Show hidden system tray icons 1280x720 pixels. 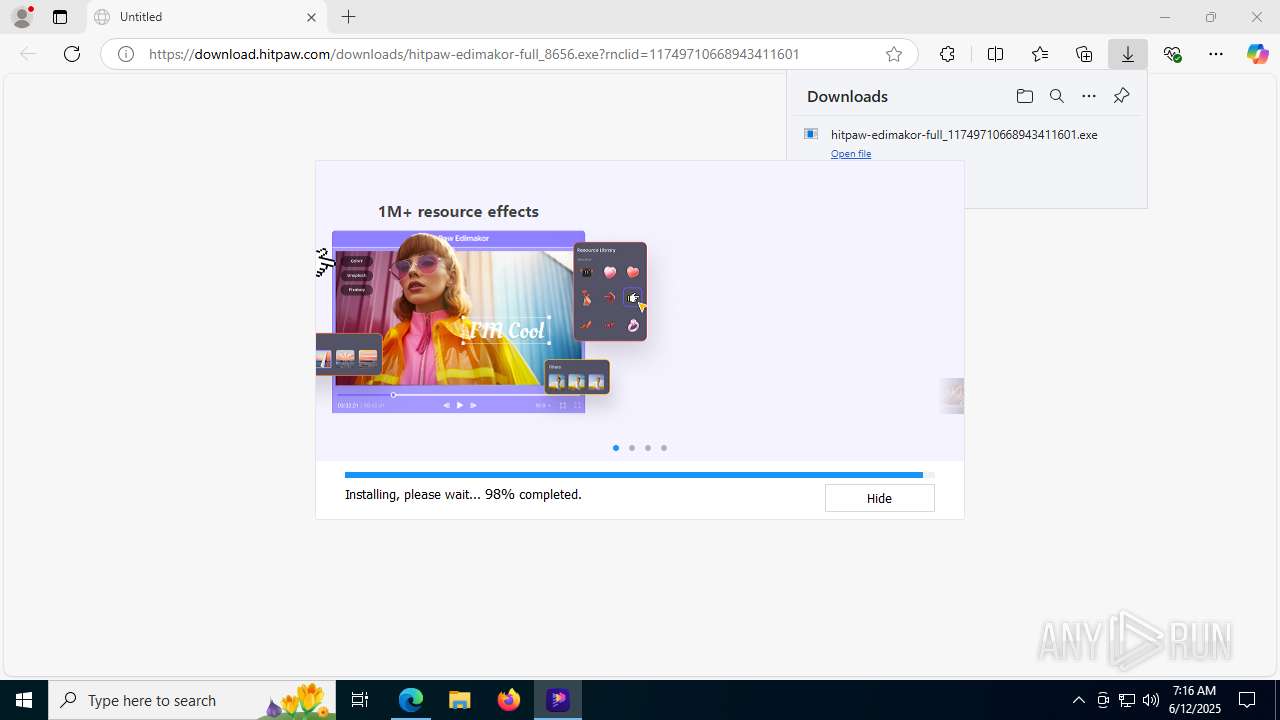pos(1078,700)
